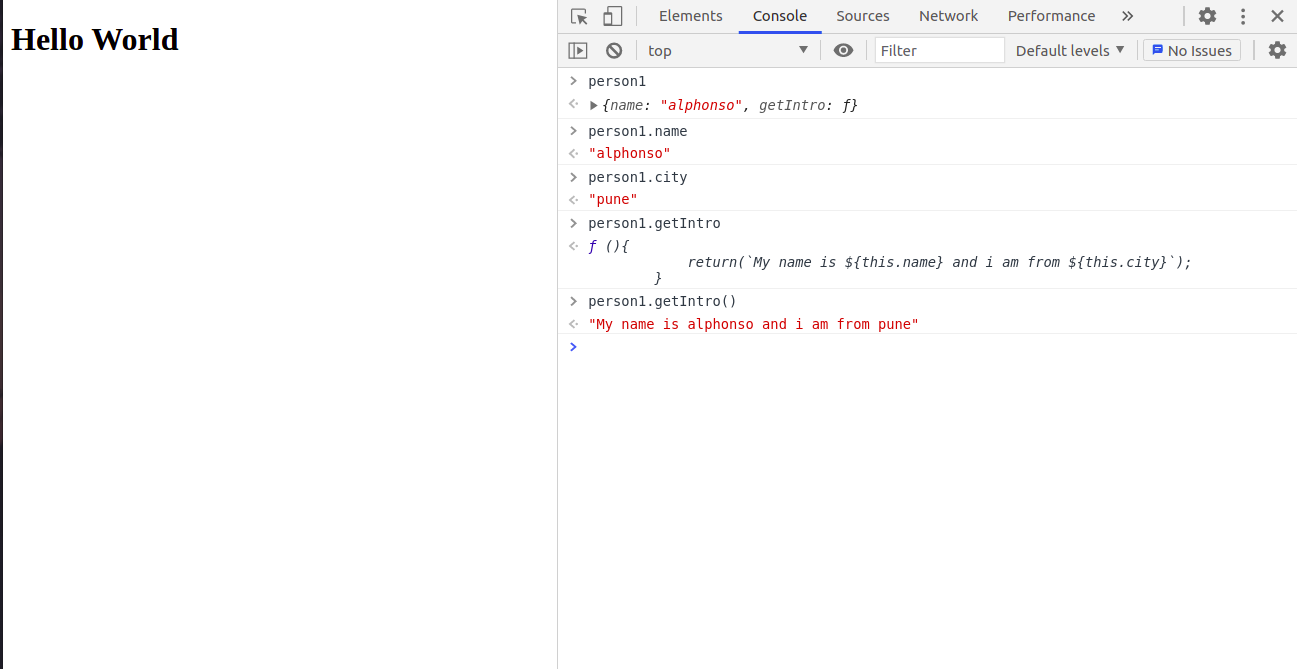Click into the console Filter field

point(939,50)
